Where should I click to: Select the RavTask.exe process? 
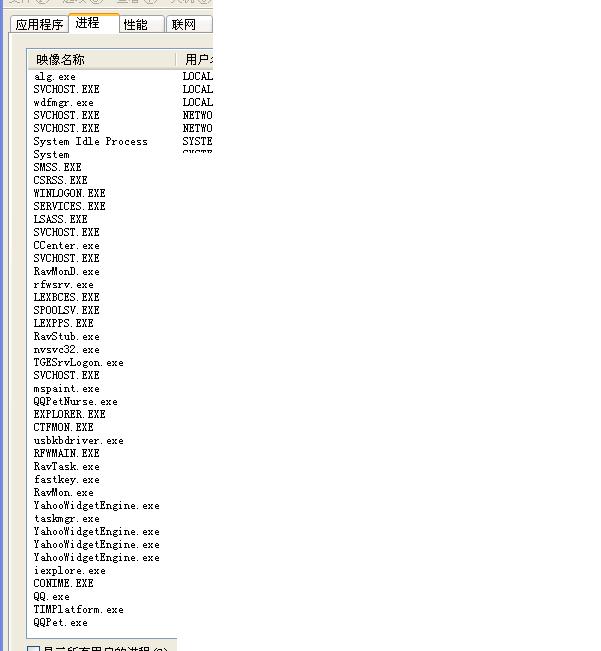pos(66,466)
